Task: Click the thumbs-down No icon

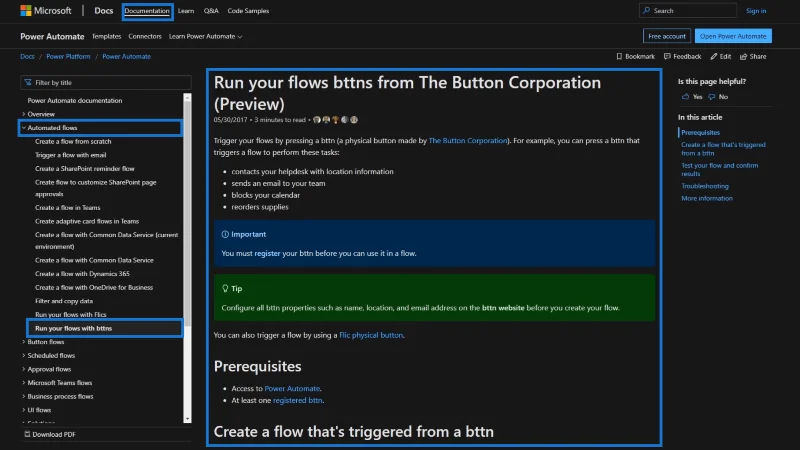Action: coord(712,96)
